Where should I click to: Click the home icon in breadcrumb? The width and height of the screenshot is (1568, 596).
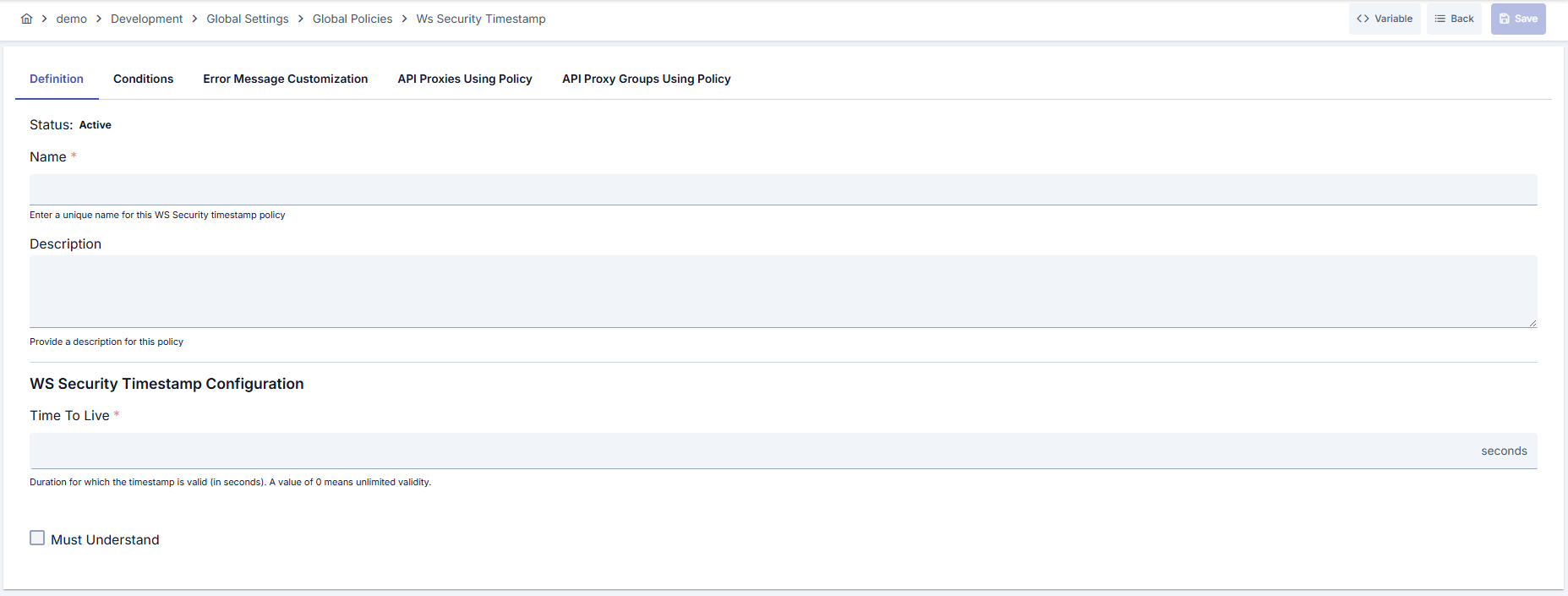(26, 19)
